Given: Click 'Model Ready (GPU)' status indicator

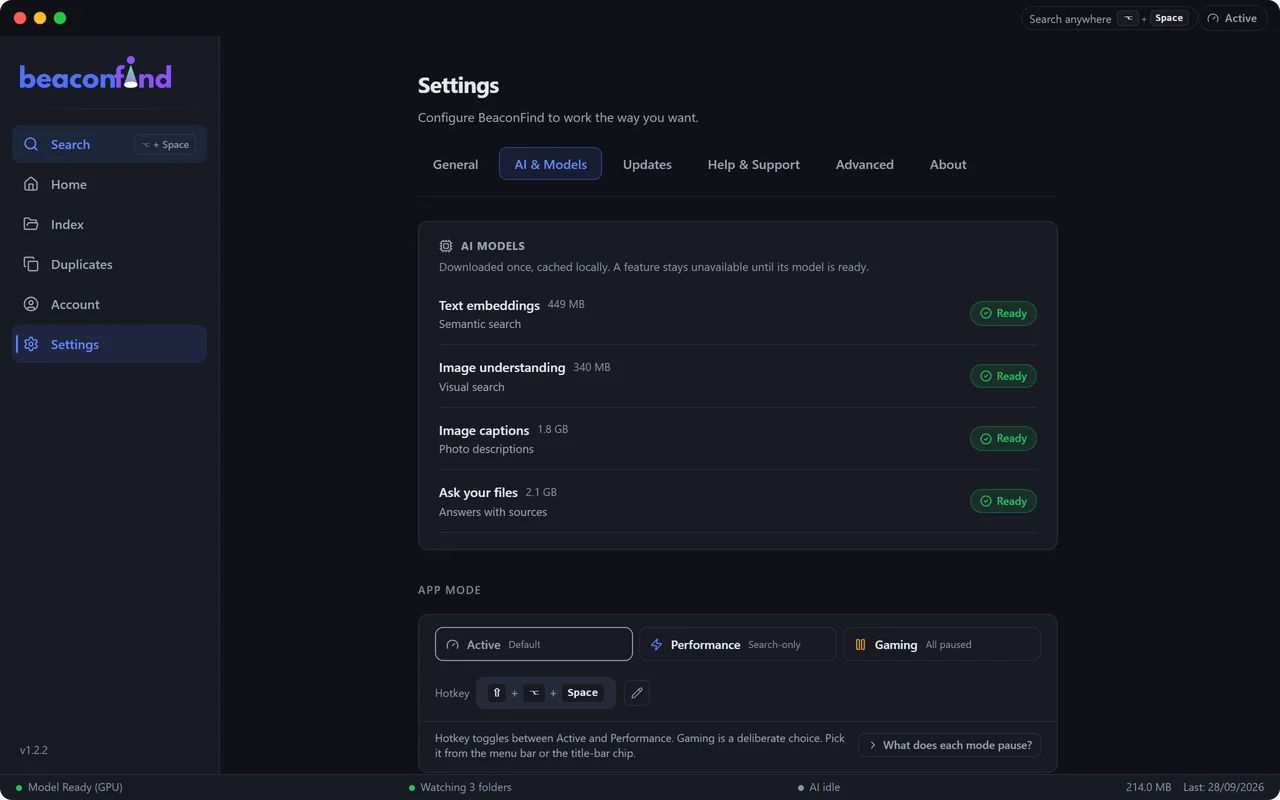Looking at the screenshot, I should tap(69, 787).
